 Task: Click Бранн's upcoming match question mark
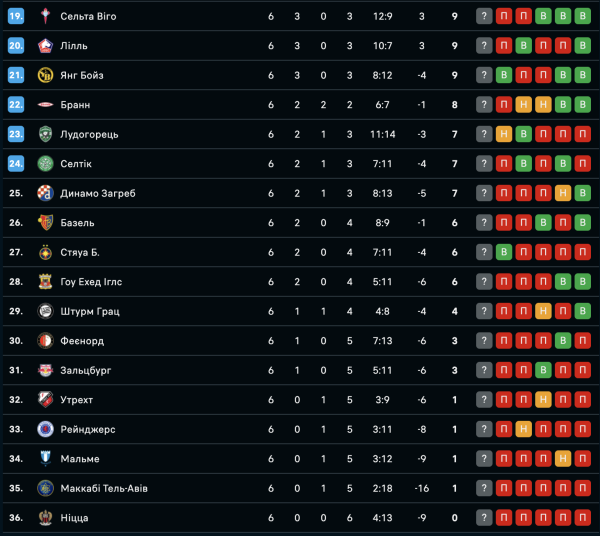pos(484,105)
